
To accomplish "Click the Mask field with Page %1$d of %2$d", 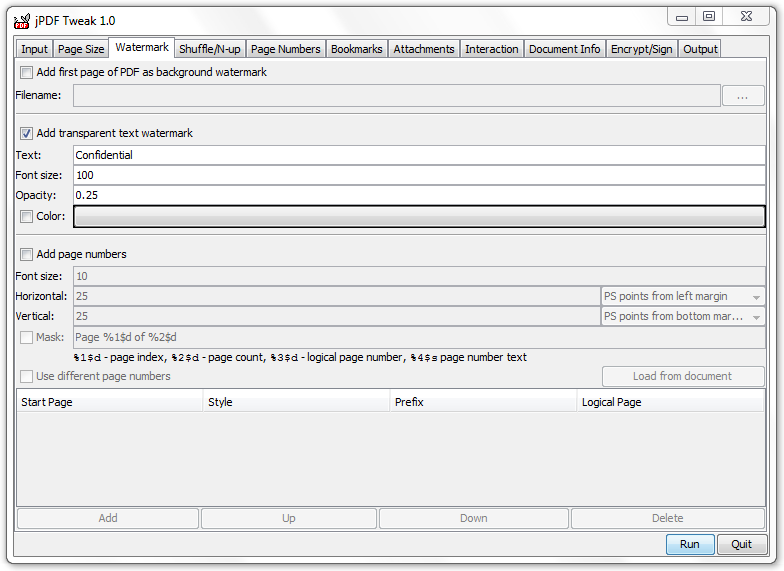I will [419, 338].
